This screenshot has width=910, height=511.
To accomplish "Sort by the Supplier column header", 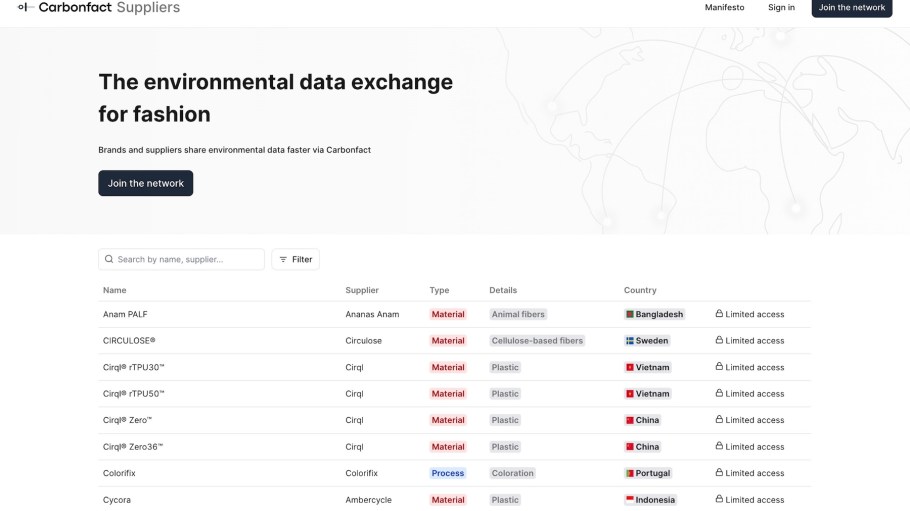I will [362, 290].
